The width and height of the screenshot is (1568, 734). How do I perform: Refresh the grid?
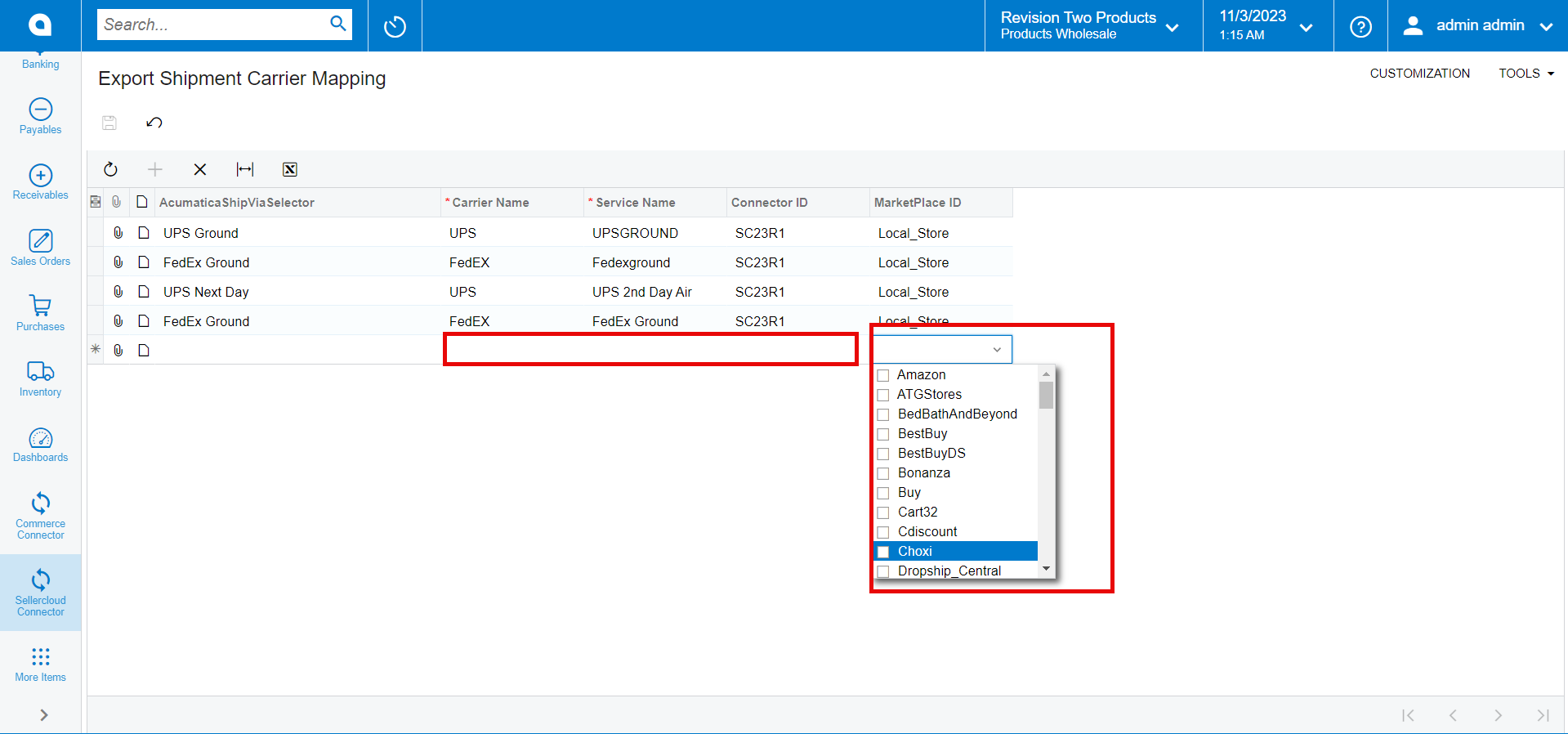[x=110, y=169]
